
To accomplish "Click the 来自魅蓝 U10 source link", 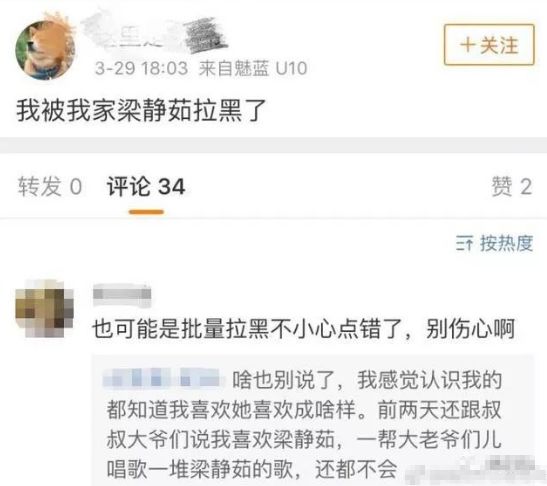I will [x=253, y=68].
